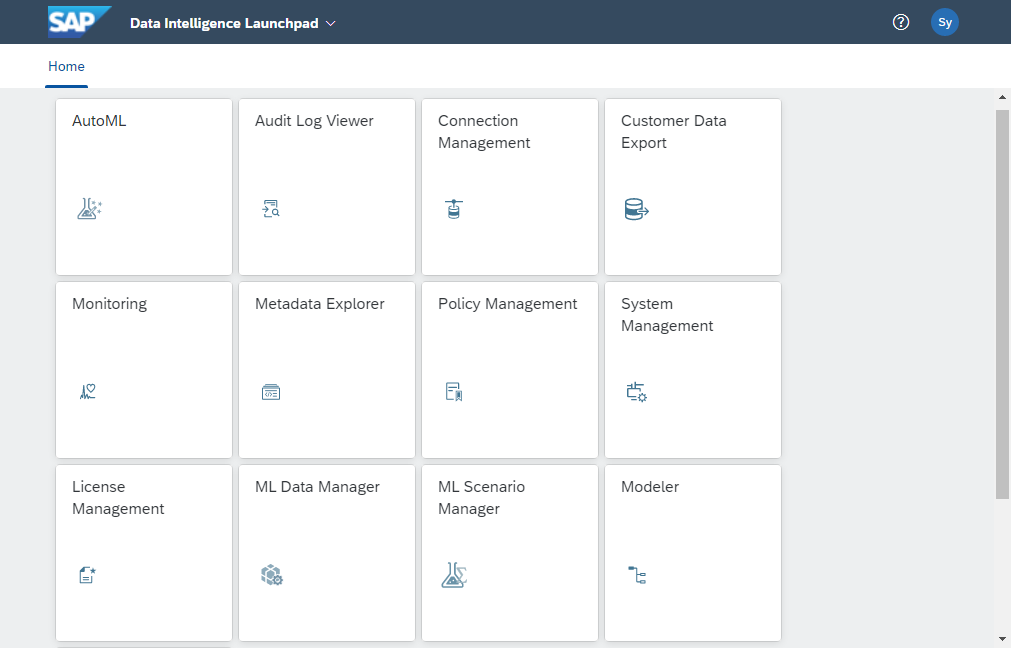This screenshot has height=648, width=1011.
Task: Select the Customer Data Export database icon
Action: [636, 210]
